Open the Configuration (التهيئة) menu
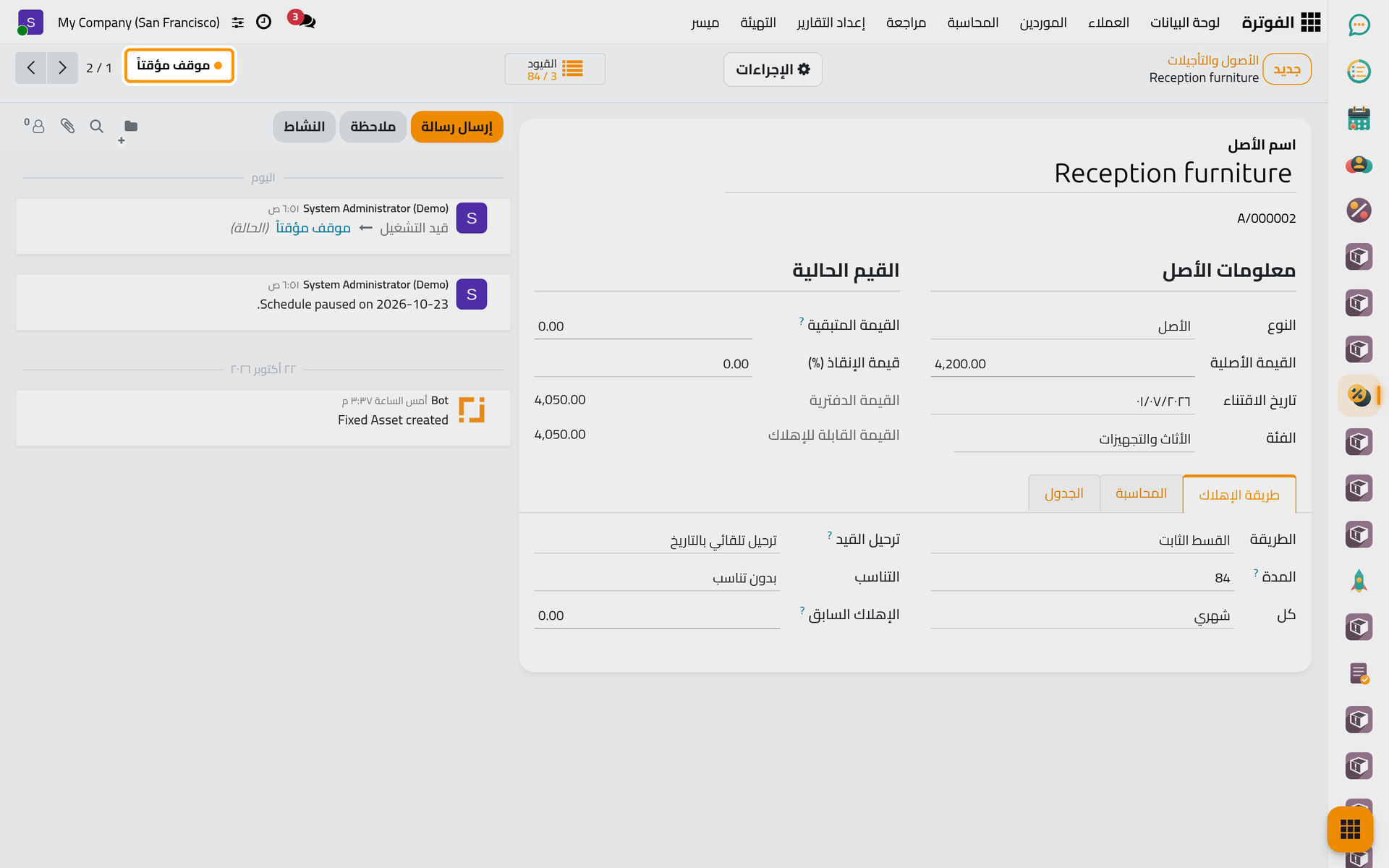Image resolution: width=1389 pixels, height=868 pixels. [x=758, y=22]
